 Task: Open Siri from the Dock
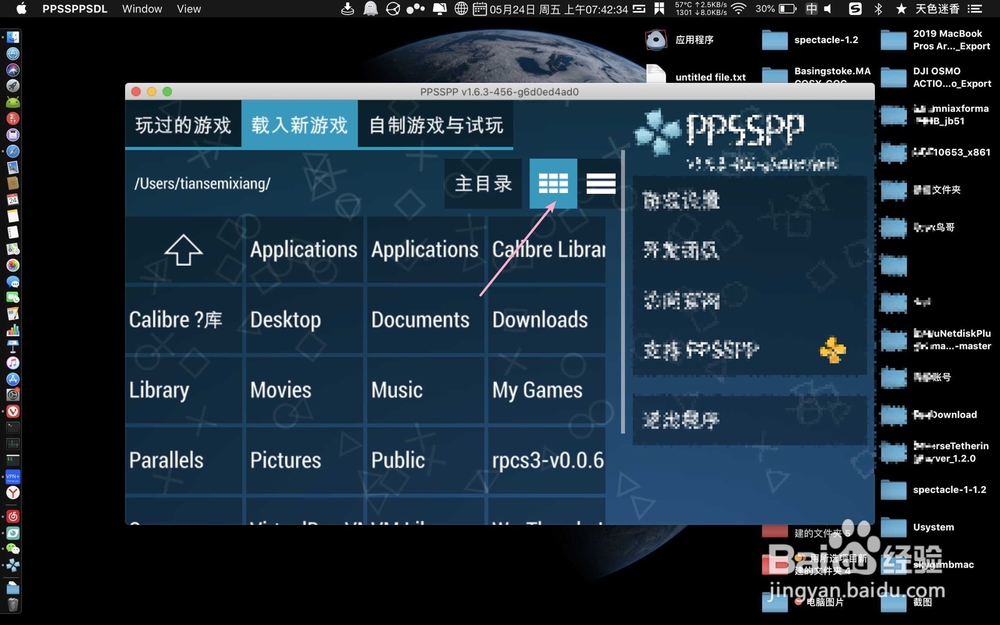13,70
